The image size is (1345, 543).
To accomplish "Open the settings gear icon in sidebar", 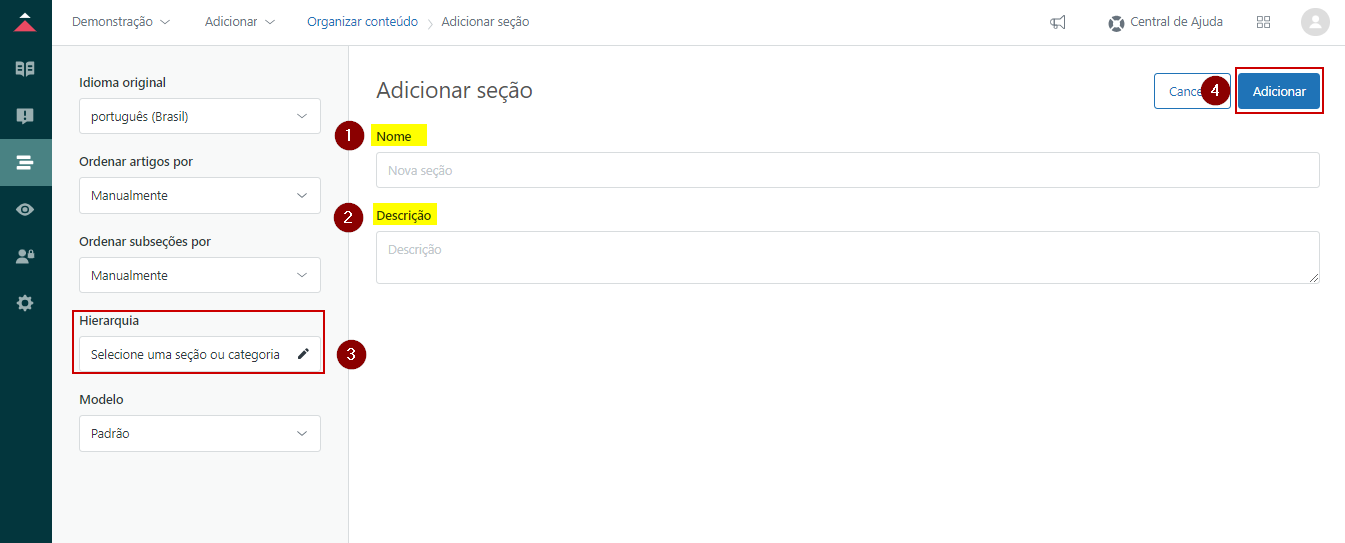I will tap(26, 303).
